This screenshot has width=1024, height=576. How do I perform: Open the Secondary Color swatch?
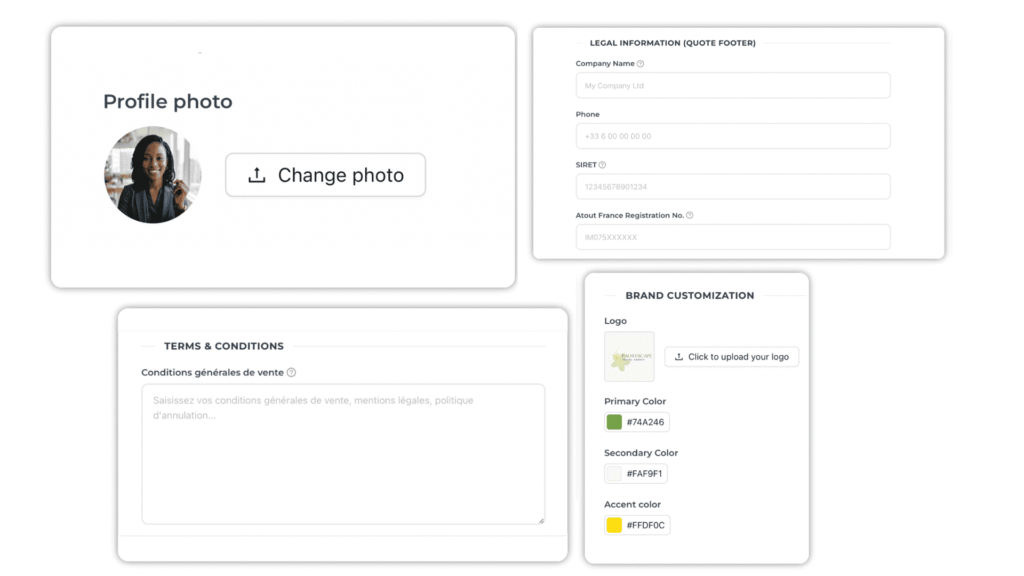(614, 474)
